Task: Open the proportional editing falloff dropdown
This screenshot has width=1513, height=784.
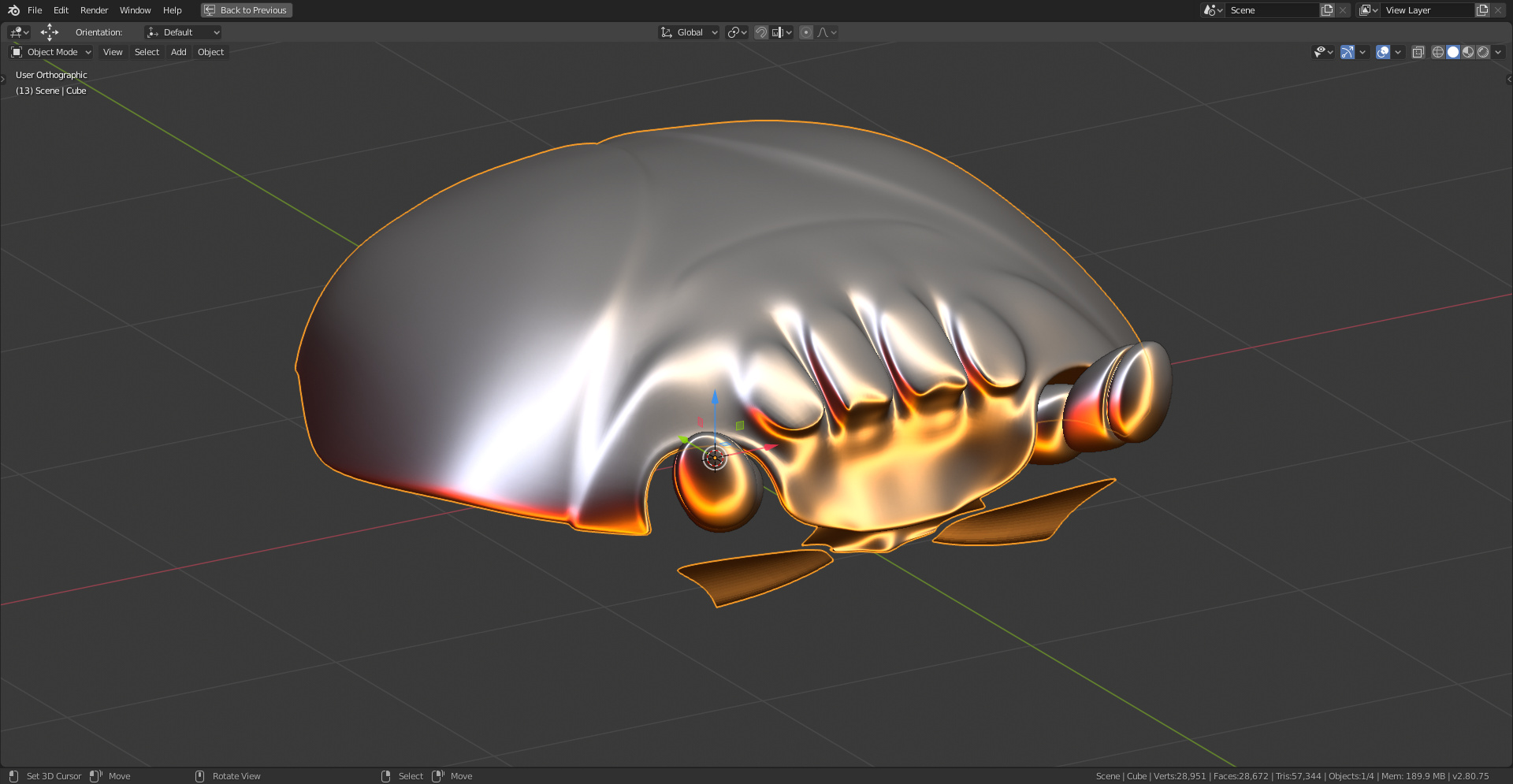Action: coord(827,32)
